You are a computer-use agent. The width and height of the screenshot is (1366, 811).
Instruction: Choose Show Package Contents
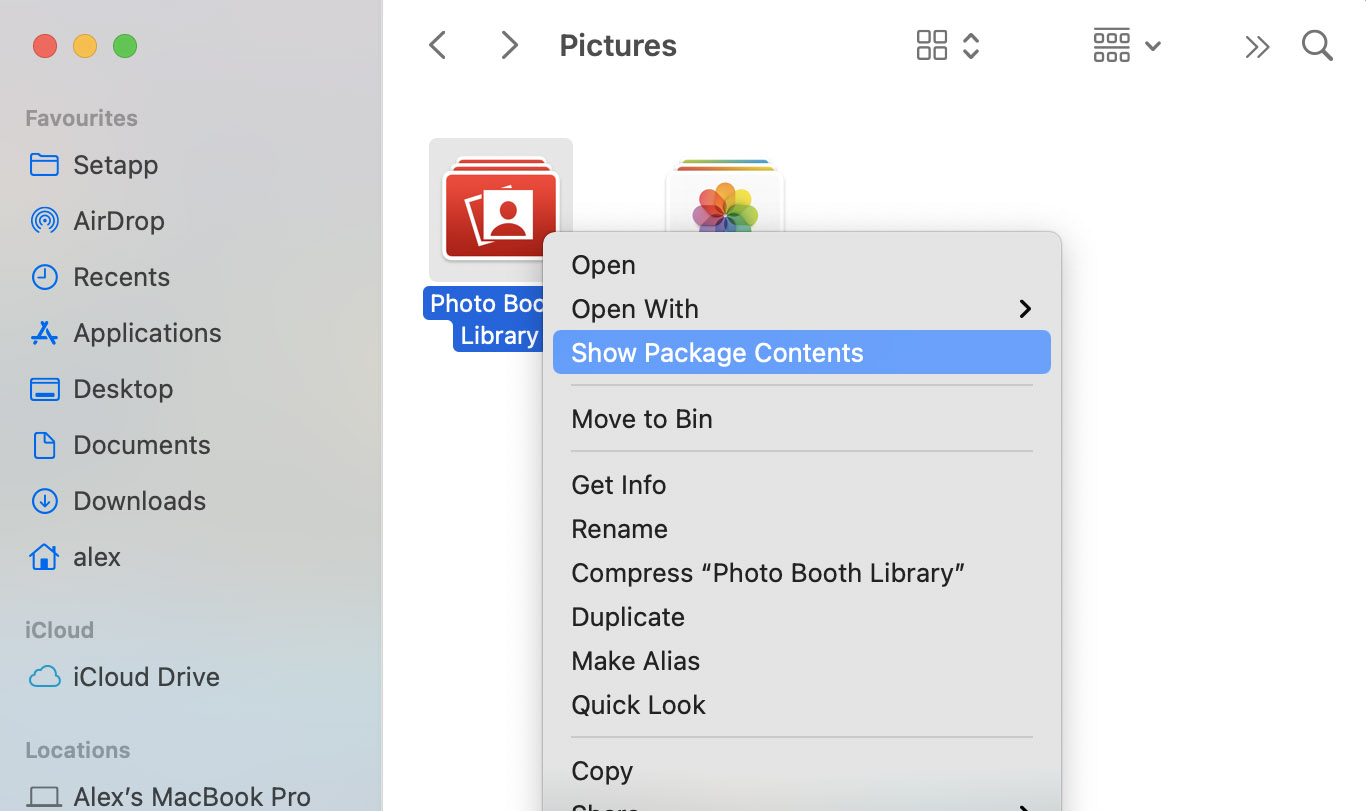pyautogui.click(x=802, y=353)
